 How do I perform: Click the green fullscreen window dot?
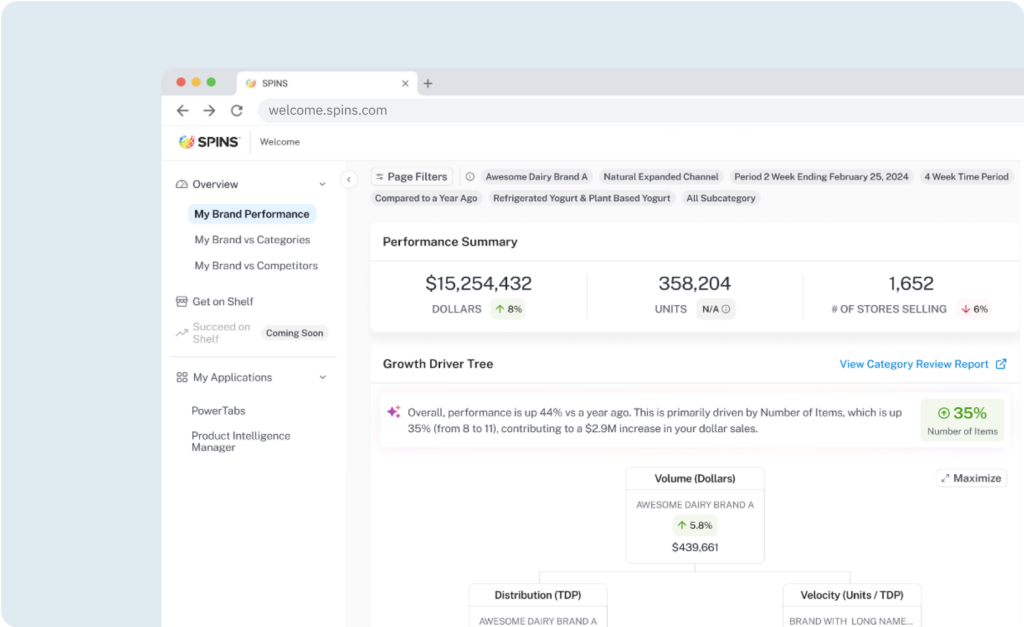(211, 82)
